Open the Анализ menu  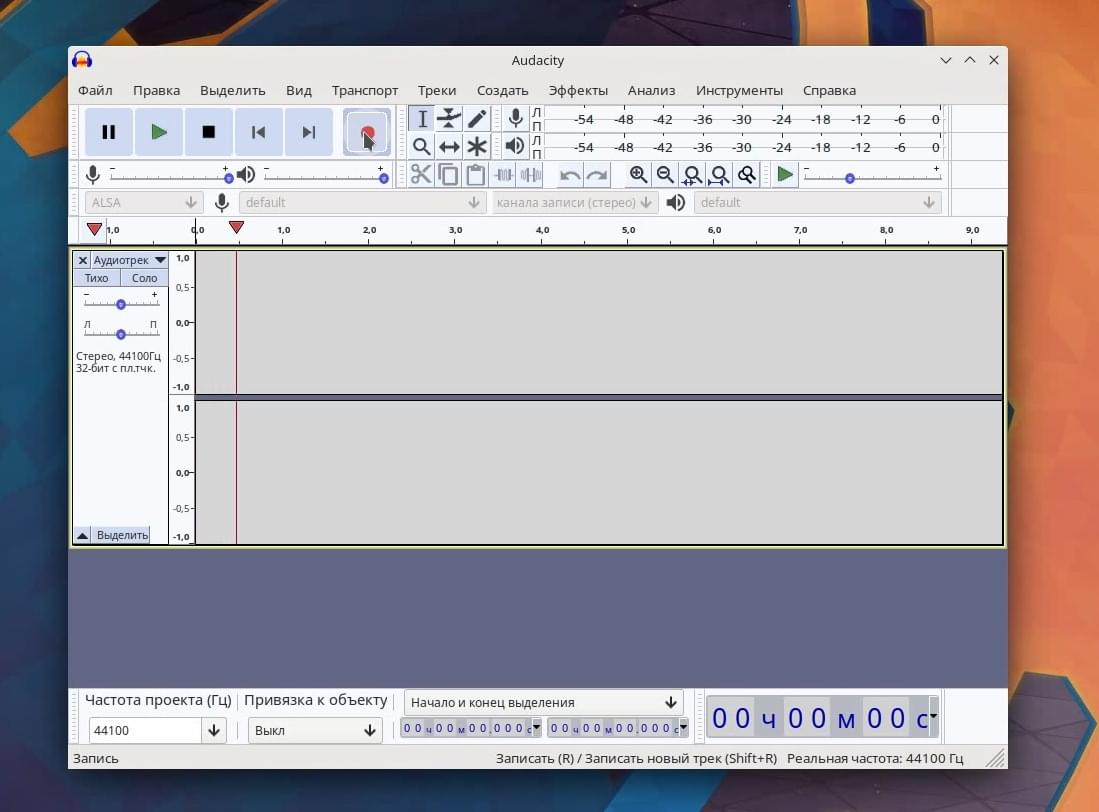point(652,90)
